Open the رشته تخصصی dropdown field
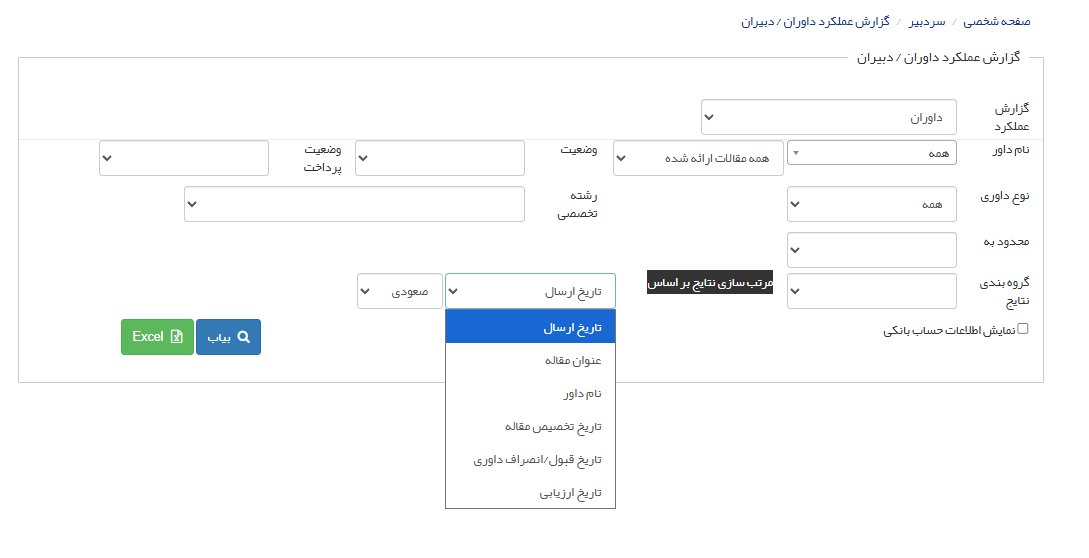The image size is (1089, 558). coord(354,204)
